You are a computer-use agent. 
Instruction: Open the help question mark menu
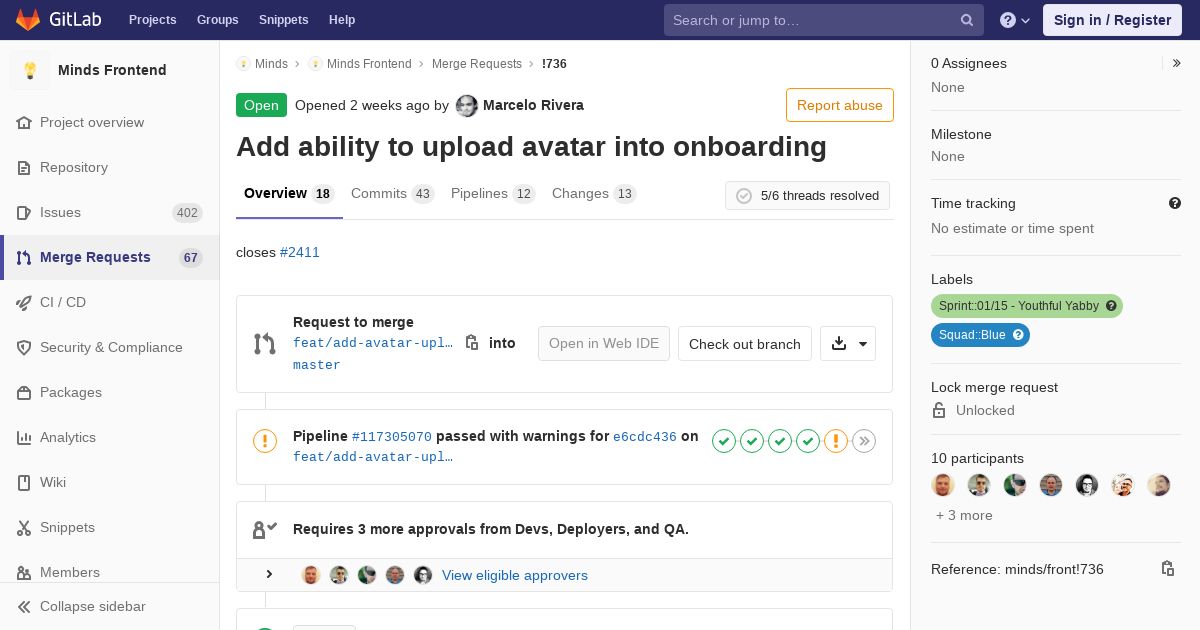(1015, 20)
